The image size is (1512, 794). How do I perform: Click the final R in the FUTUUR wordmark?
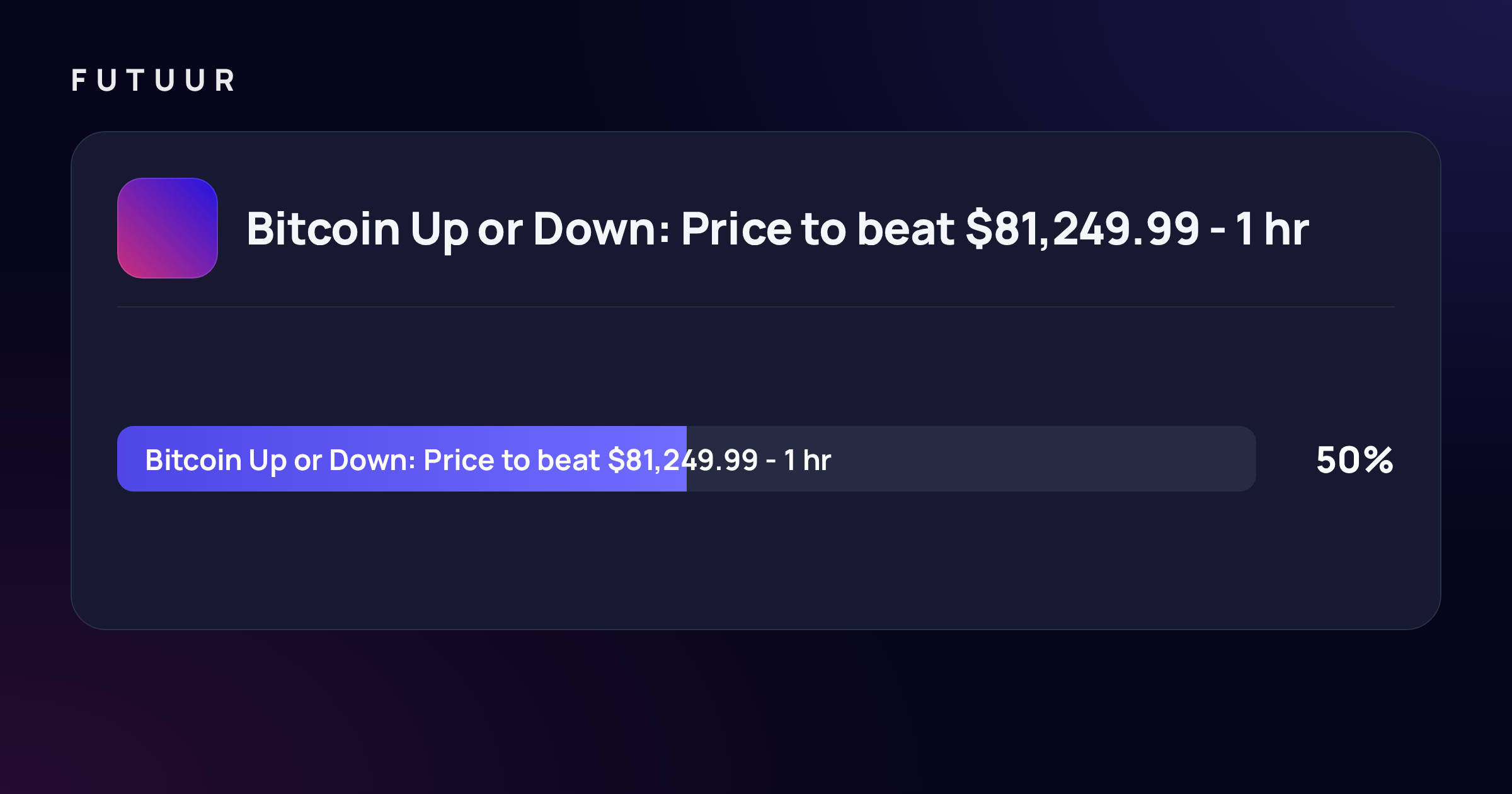[x=225, y=81]
